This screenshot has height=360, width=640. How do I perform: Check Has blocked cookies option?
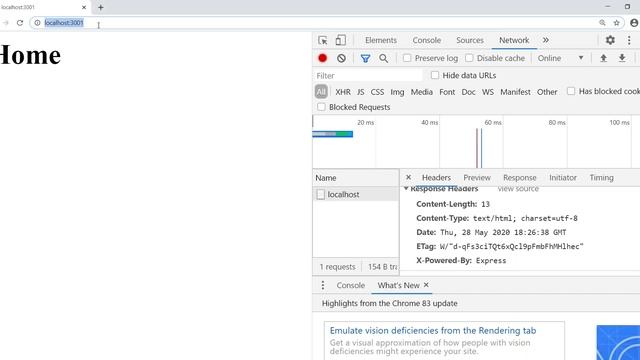click(x=571, y=91)
